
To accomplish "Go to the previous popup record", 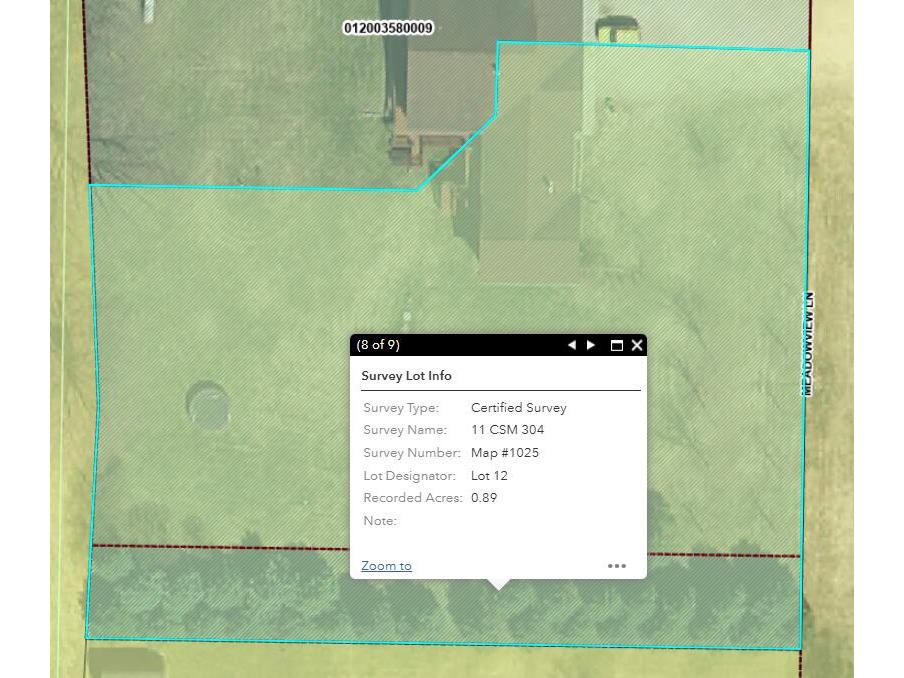I will 573,345.
